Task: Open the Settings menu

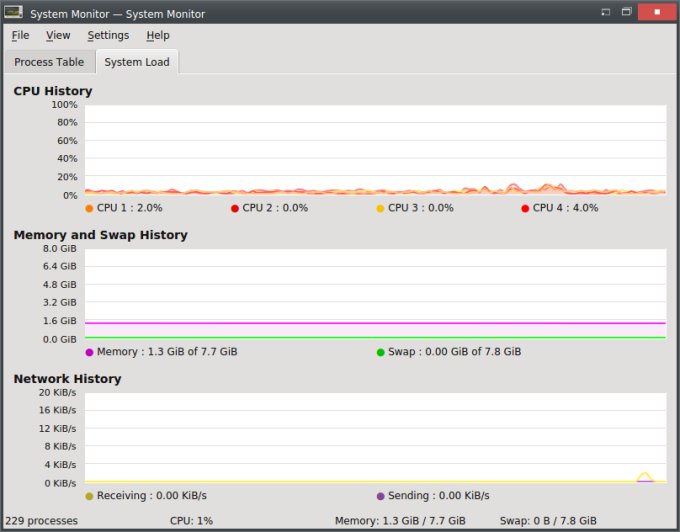Action: pyautogui.click(x=108, y=35)
